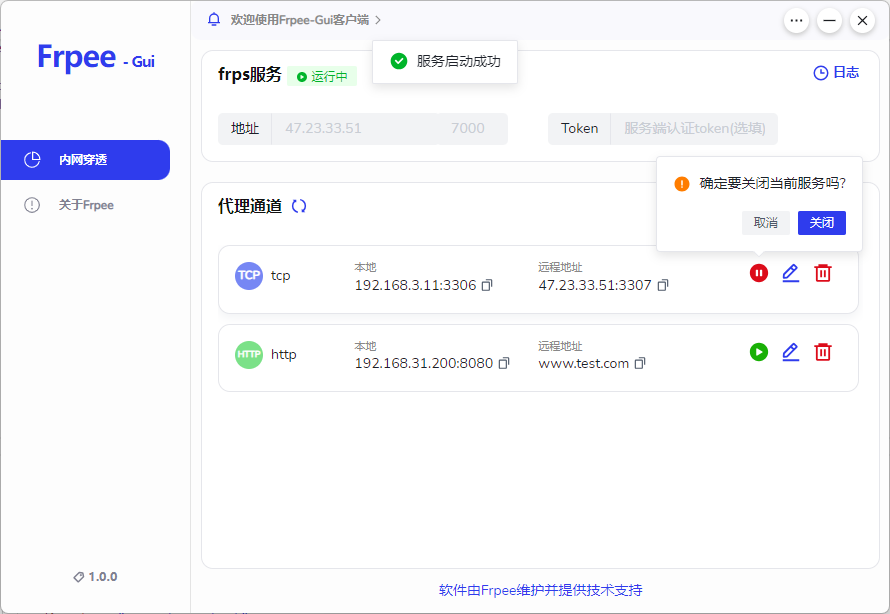Click the 软件由Frpee维护并提供技术支持 link
Image resolution: width=890 pixels, height=614 pixels.
tap(540, 590)
